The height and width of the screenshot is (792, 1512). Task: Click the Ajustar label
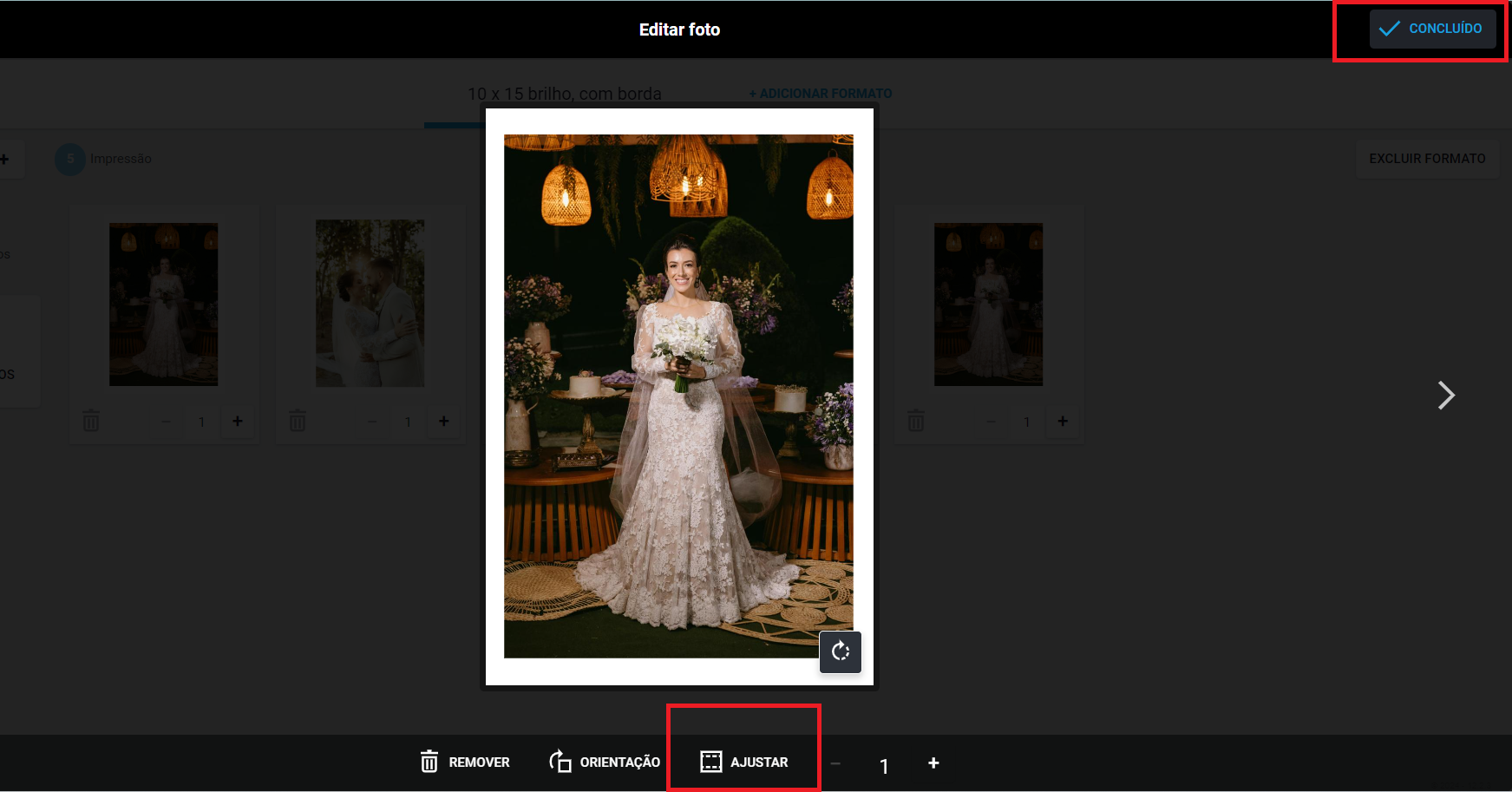(759, 763)
